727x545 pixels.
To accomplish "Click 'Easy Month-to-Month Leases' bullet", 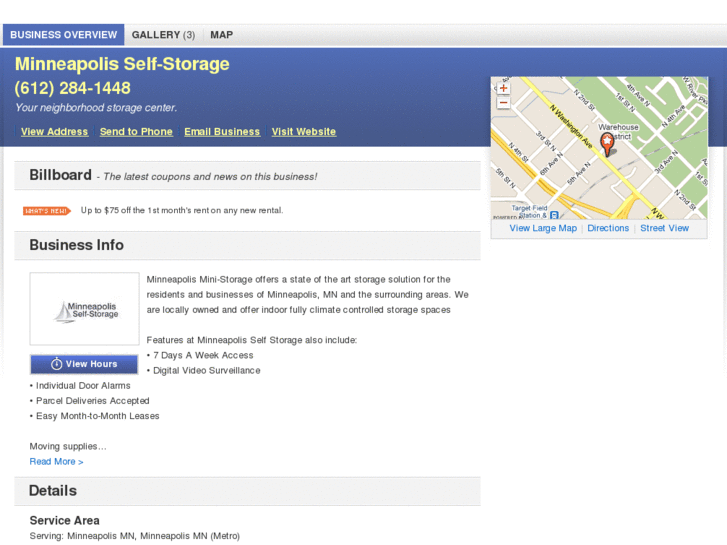I will point(95,416).
